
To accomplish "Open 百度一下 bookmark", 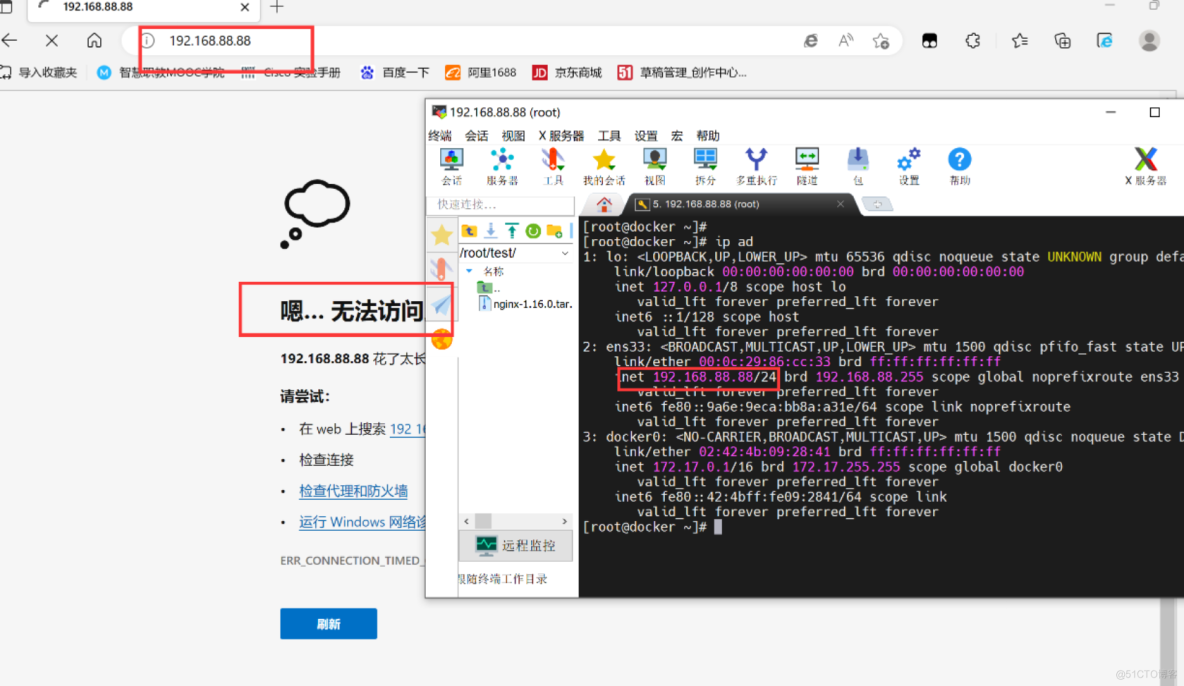I will [395, 73].
